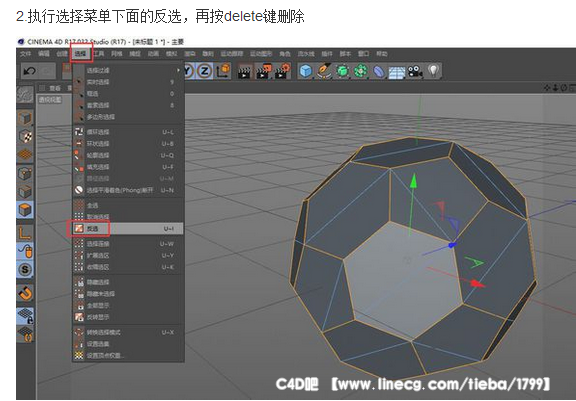Open the 帮助 (Help) menu

pos(382,54)
